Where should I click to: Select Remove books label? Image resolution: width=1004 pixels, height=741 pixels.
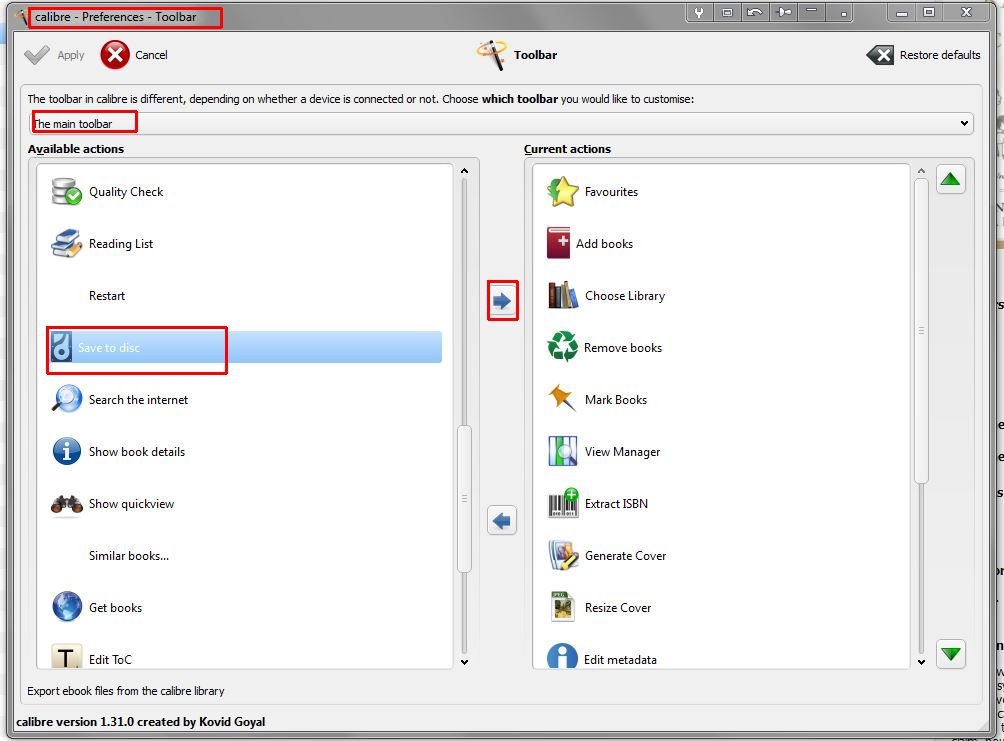click(622, 348)
